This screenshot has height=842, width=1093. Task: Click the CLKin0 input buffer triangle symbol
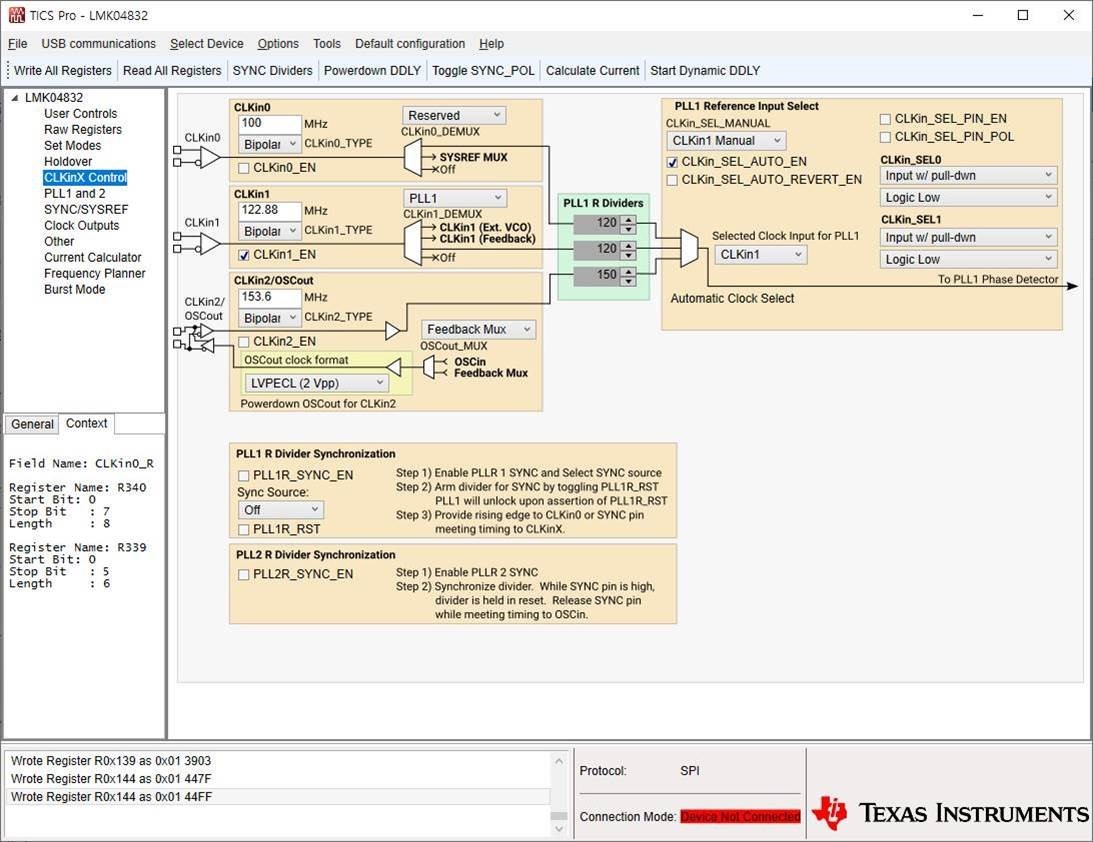[210, 157]
